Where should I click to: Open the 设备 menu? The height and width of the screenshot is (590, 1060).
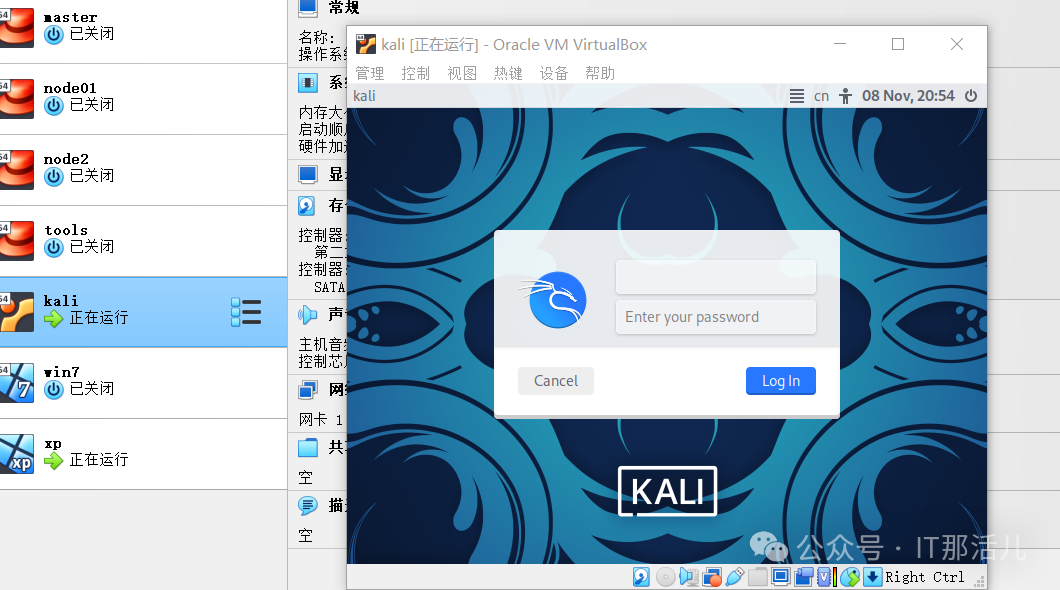pyautogui.click(x=554, y=73)
